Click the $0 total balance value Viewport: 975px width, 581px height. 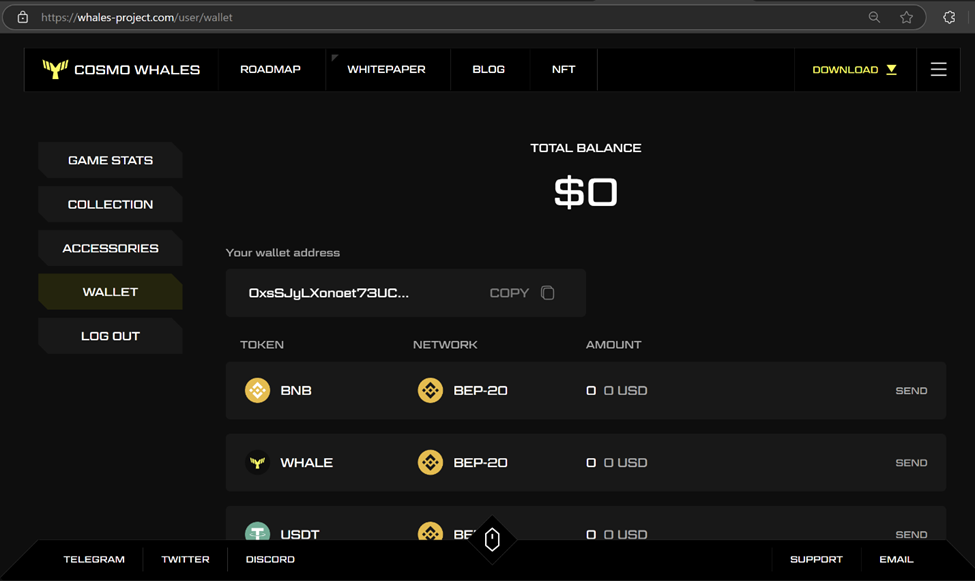(586, 192)
